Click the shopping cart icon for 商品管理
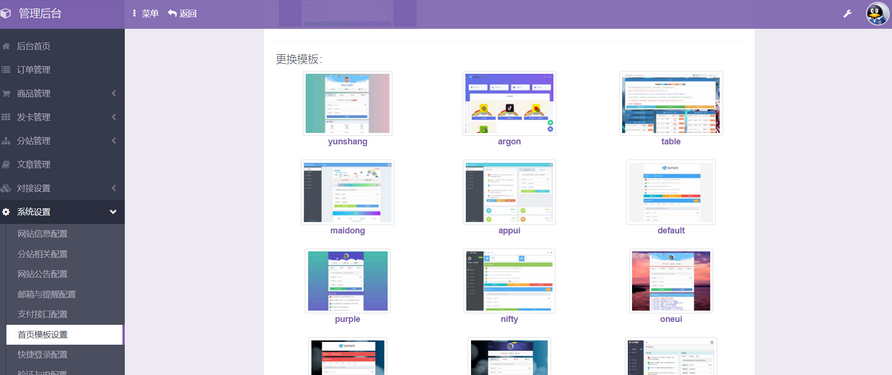The width and height of the screenshot is (892, 375). [x=6, y=93]
